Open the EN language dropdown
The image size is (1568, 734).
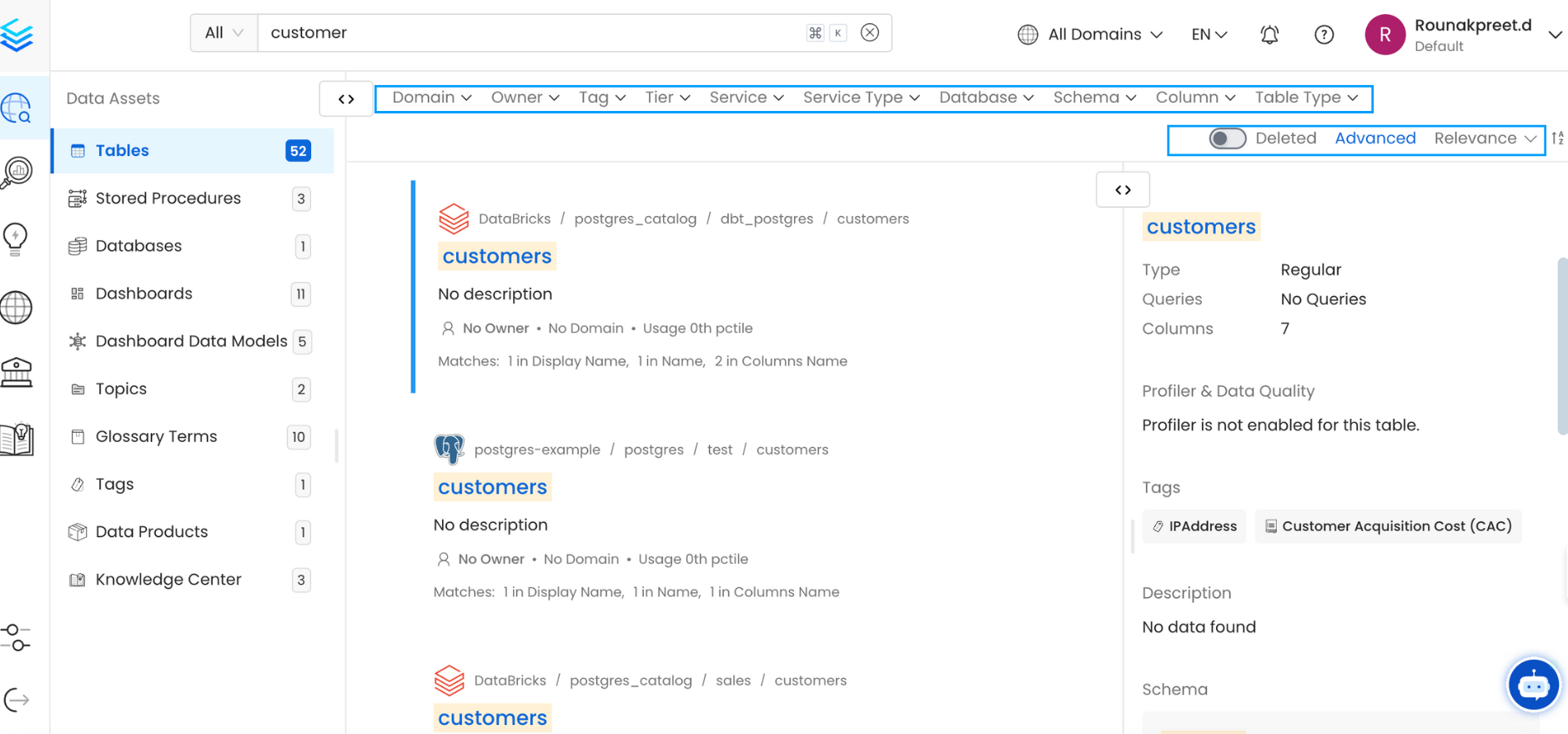pyautogui.click(x=1209, y=34)
